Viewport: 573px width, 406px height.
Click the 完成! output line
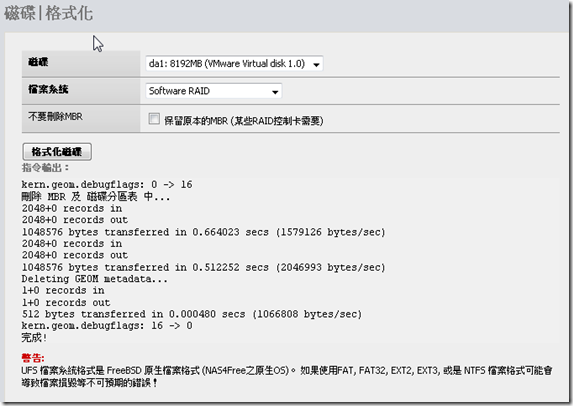point(34,338)
